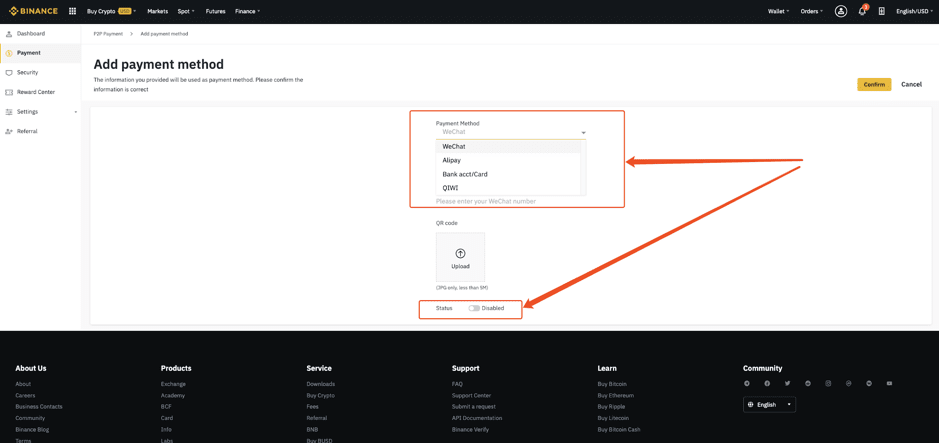Open the footer Buy Bitcoin Cash link
The width and height of the screenshot is (939, 443).
tap(619, 430)
